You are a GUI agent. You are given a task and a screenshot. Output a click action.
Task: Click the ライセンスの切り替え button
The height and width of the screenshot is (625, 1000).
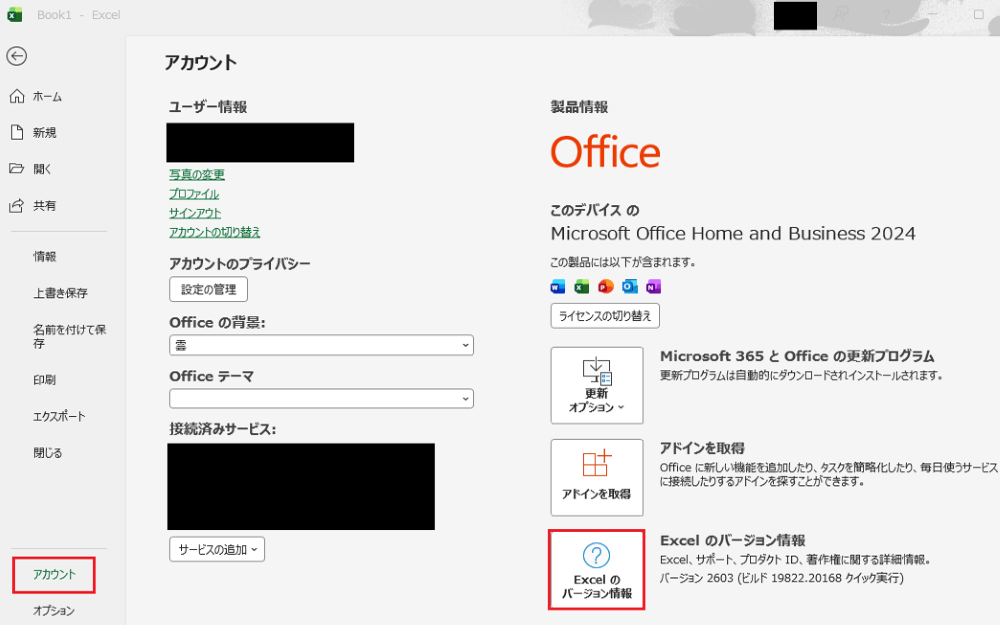[x=605, y=316]
